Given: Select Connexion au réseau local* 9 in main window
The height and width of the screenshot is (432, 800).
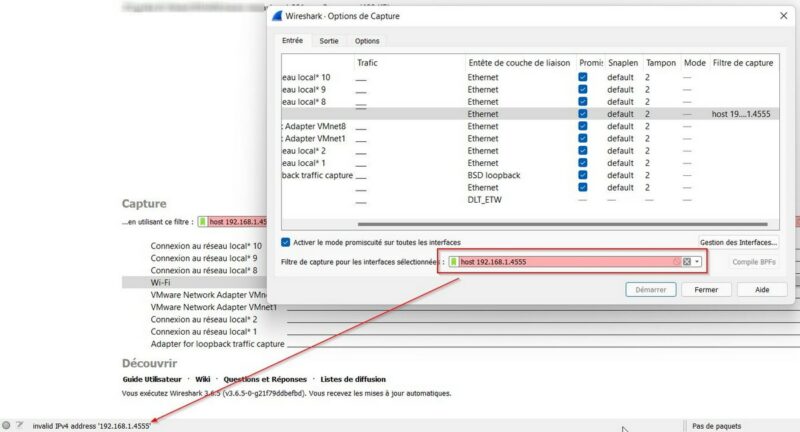Looking at the screenshot, I should tap(204, 258).
